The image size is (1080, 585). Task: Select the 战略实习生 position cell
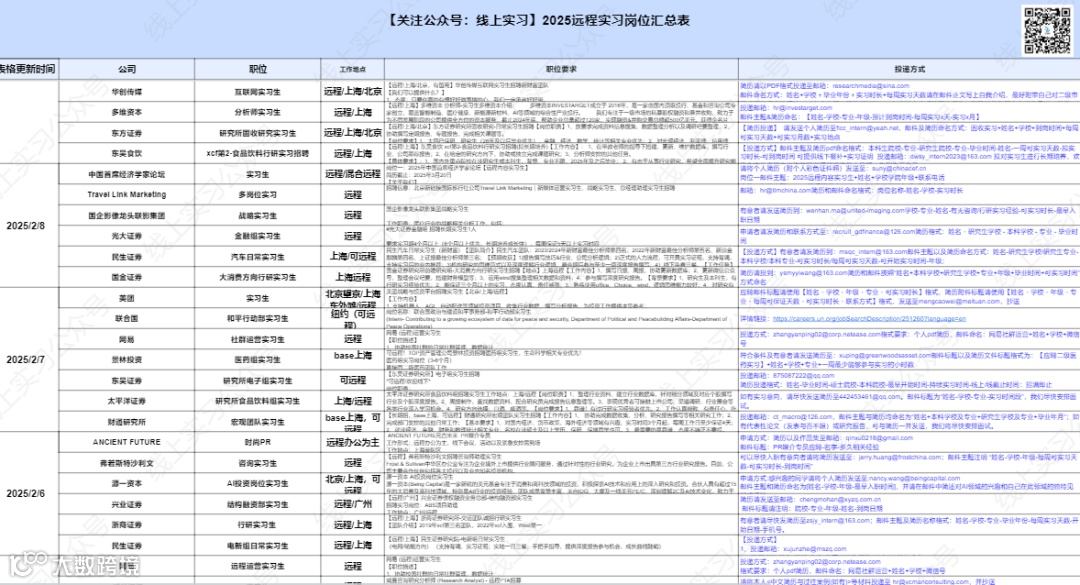point(258,215)
